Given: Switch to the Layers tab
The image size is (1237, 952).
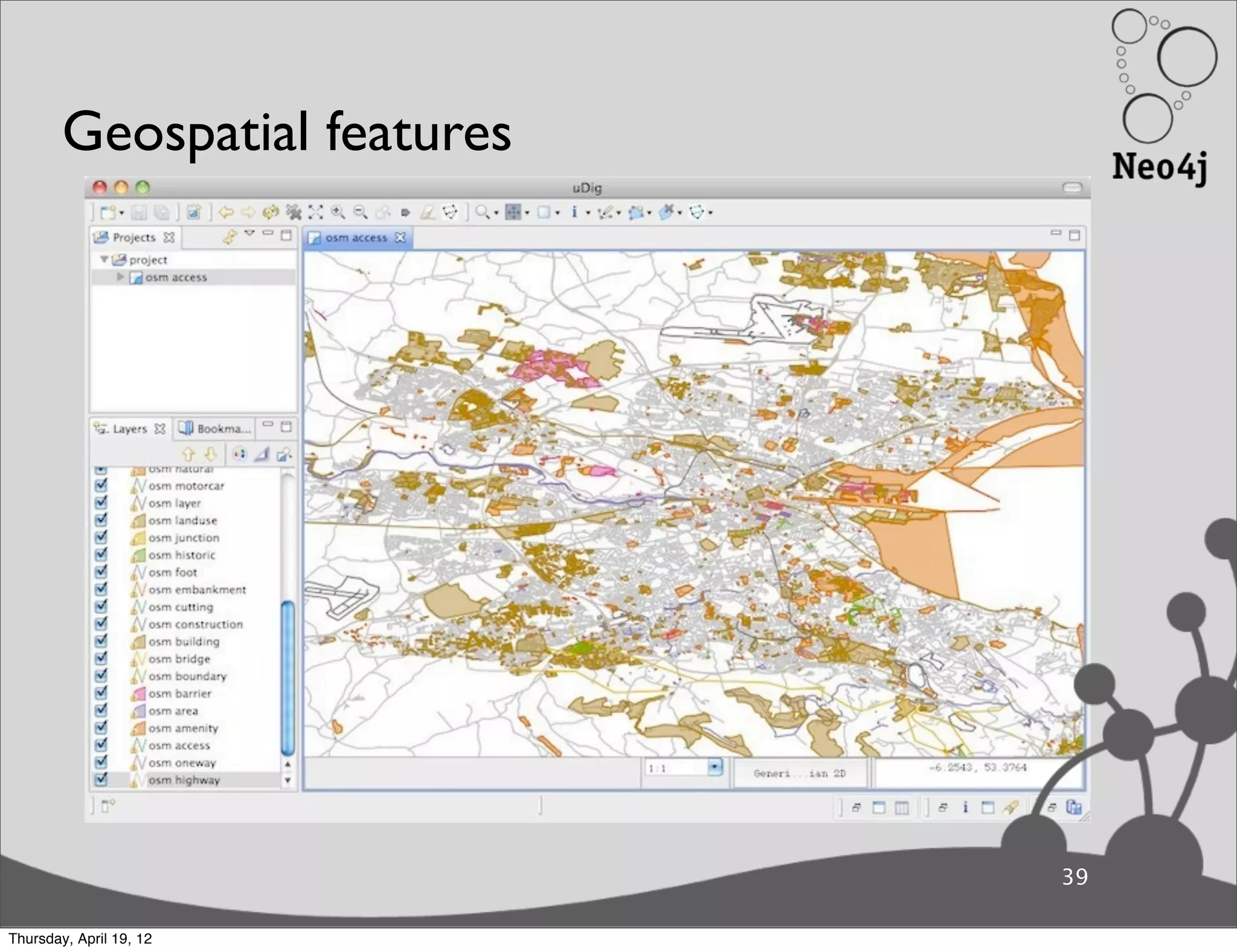Looking at the screenshot, I should [x=130, y=429].
